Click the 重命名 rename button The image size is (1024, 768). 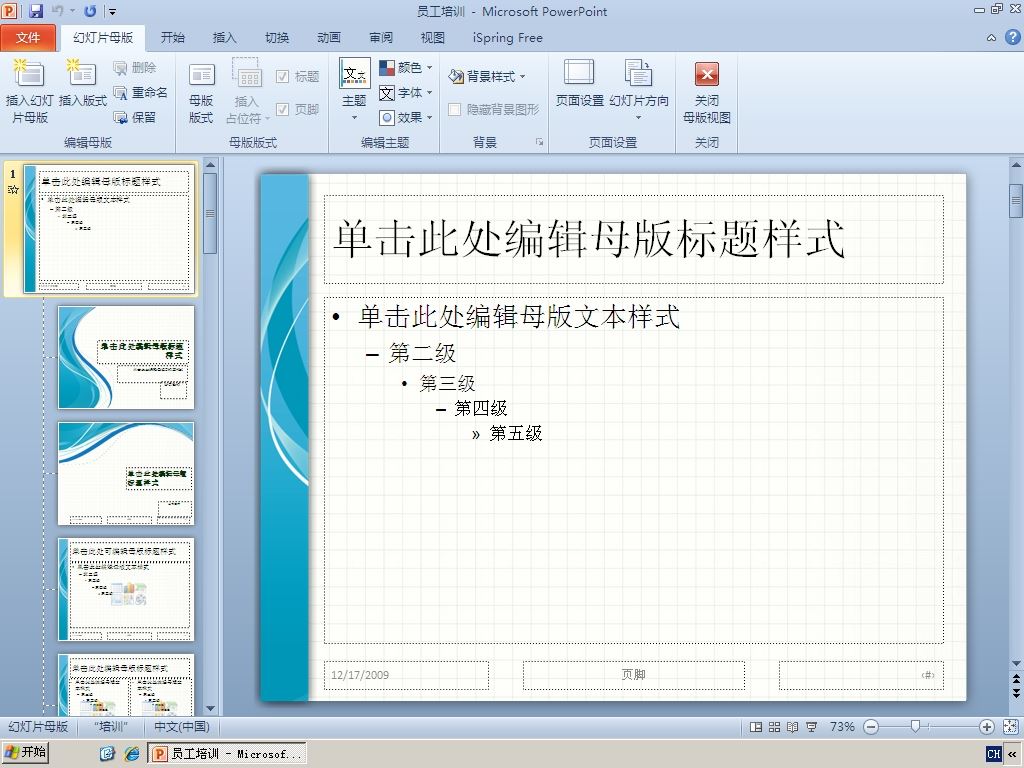click(140, 92)
